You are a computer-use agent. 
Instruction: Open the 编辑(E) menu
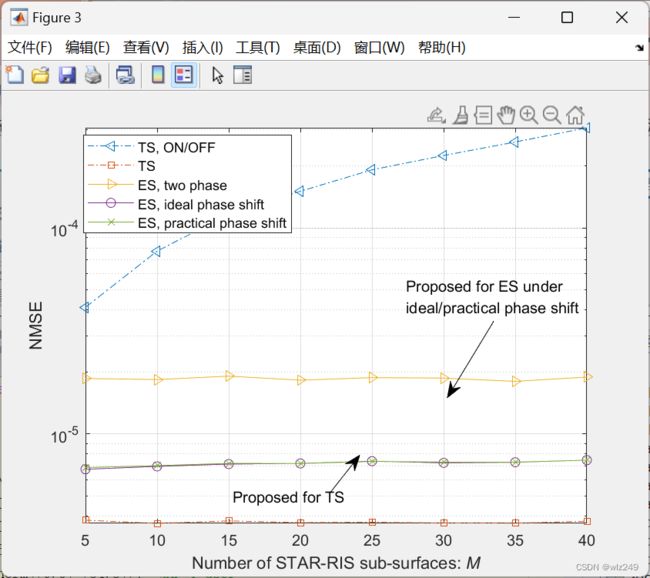87,47
